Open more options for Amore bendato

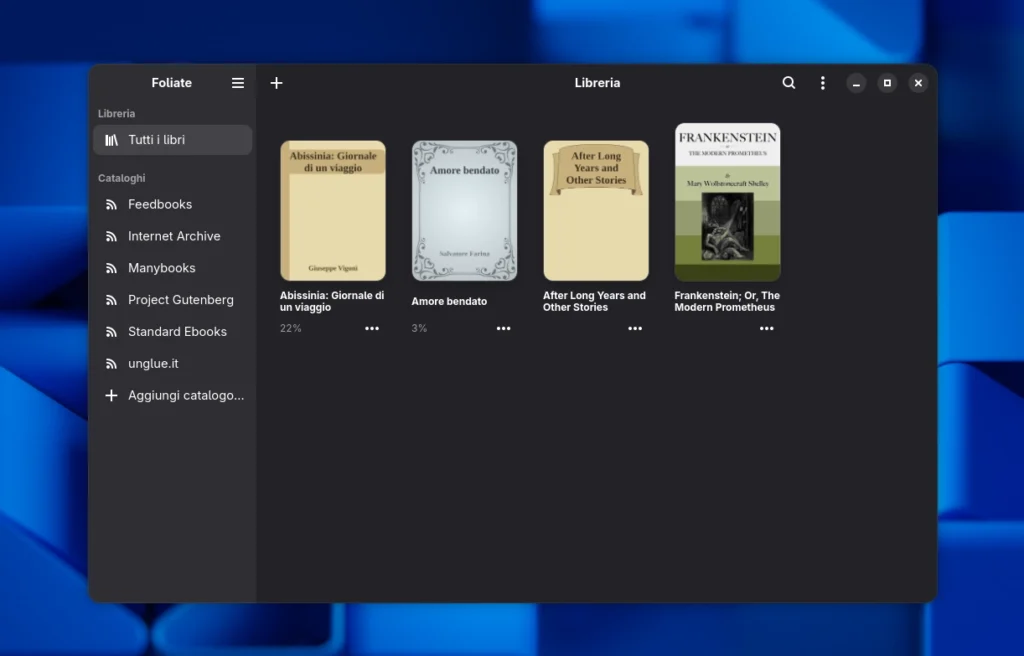(503, 328)
